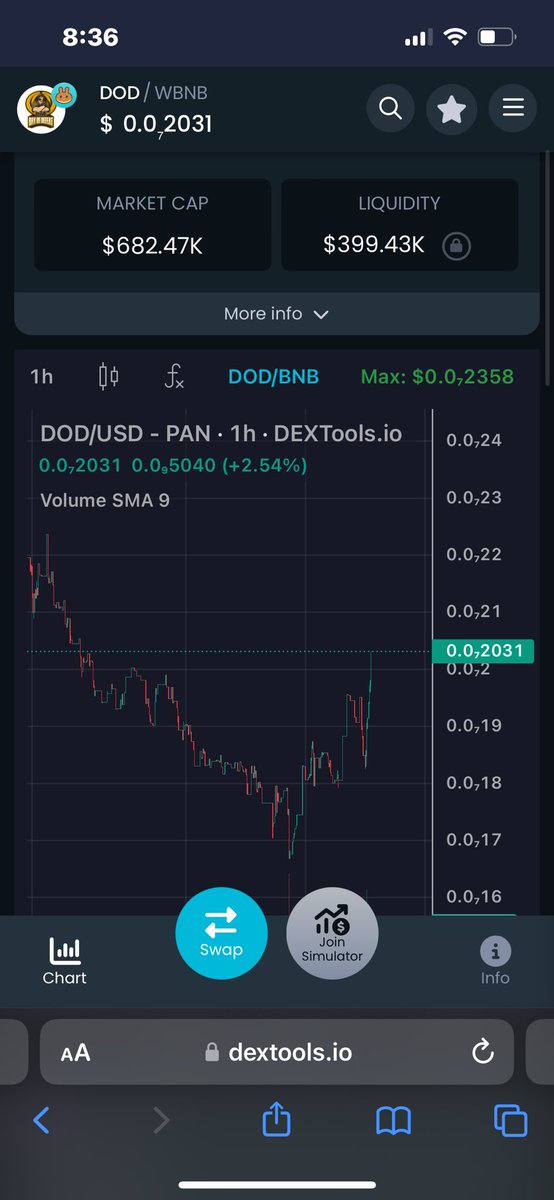The width and height of the screenshot is (554, 1200).
Task: Tap the Swap button
Action: pos(221,933)
